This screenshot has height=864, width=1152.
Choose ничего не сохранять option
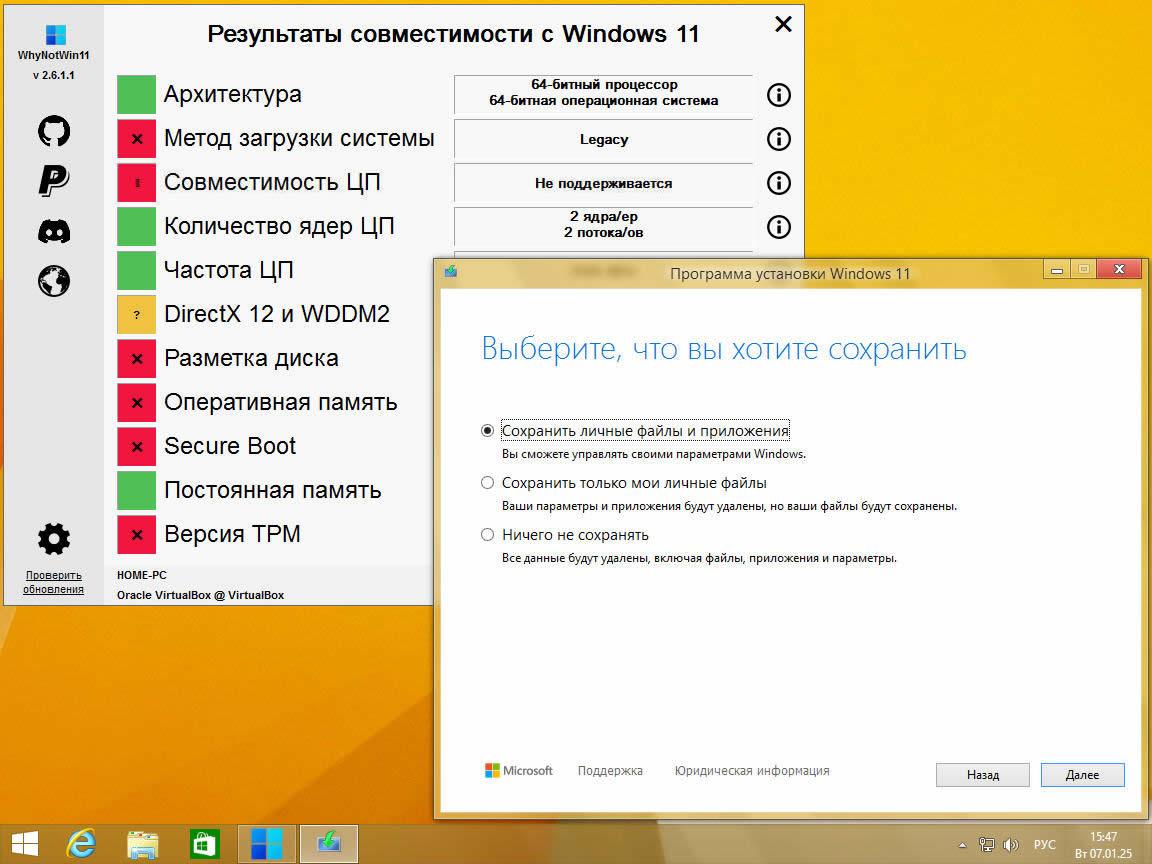487,535
